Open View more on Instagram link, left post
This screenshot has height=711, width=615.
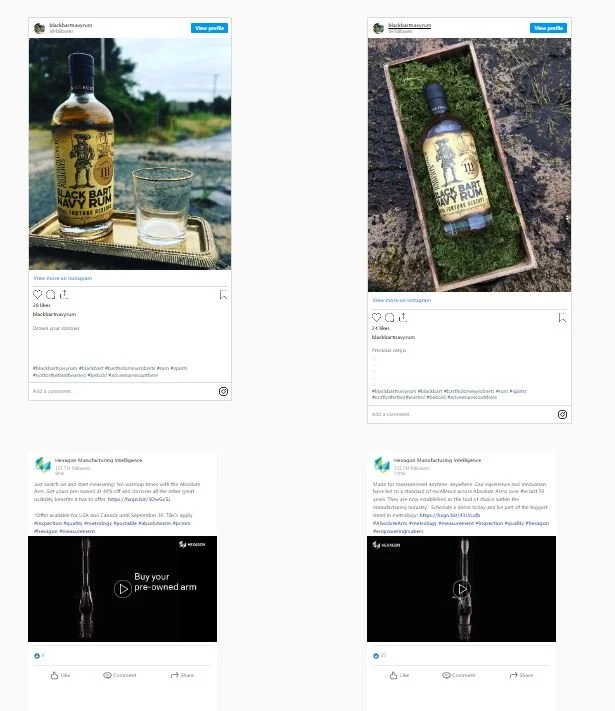point(63,278)
